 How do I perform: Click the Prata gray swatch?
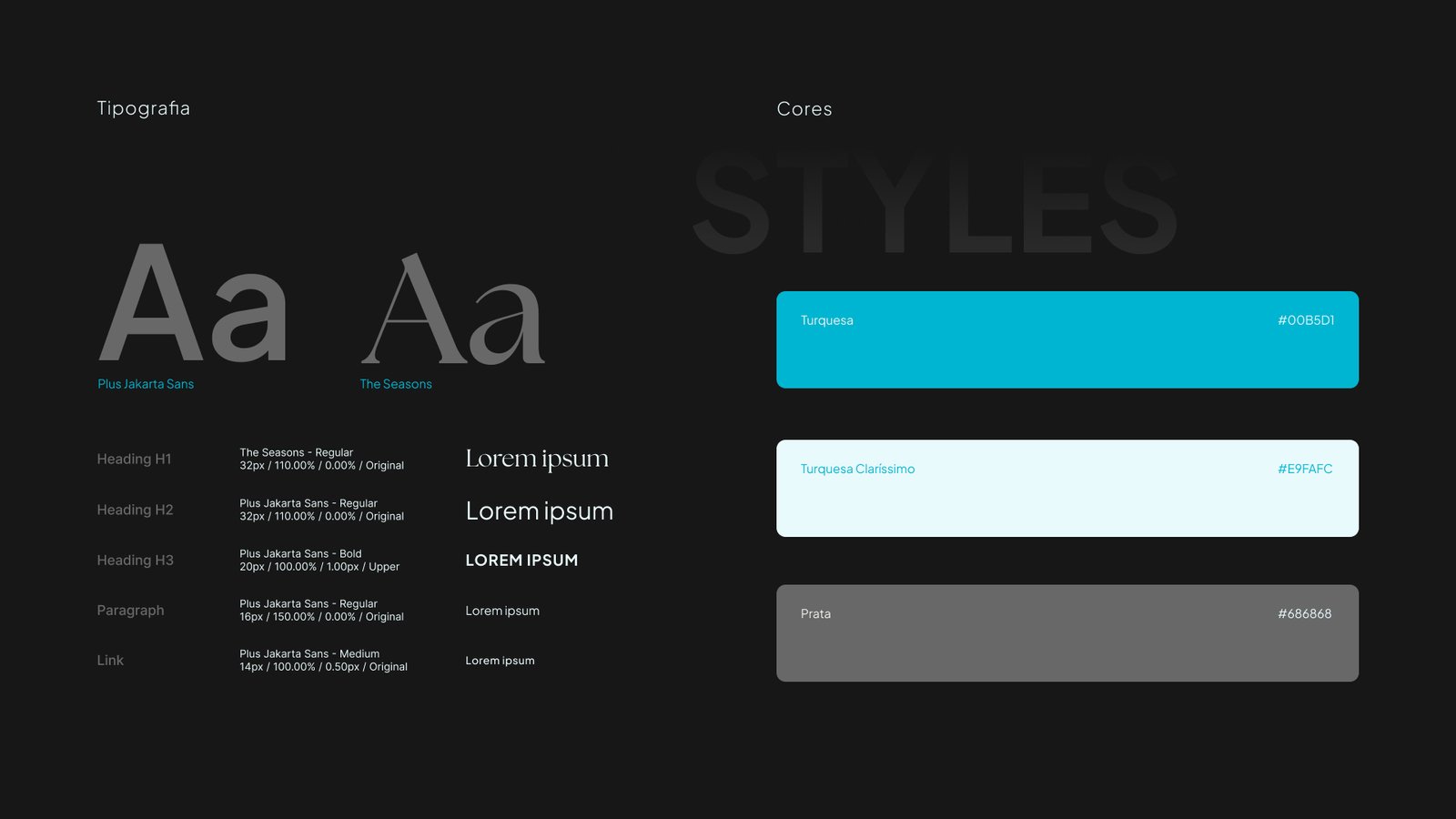coord(1067,644)
